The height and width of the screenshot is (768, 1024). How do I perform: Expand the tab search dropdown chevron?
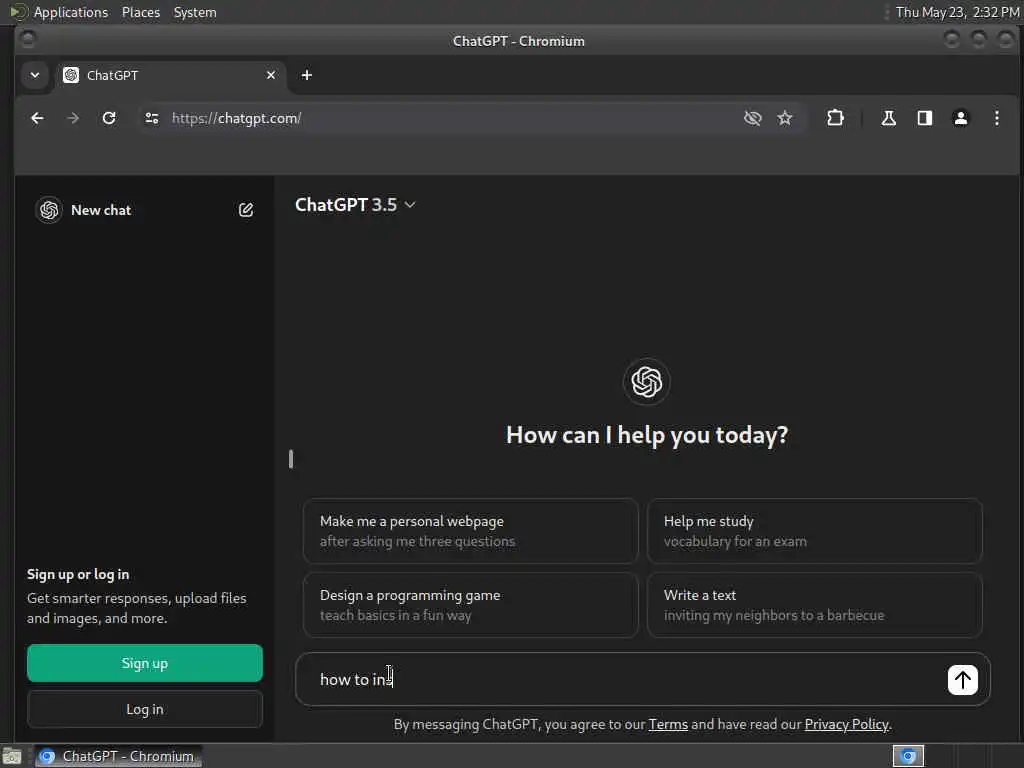(35, 75)
